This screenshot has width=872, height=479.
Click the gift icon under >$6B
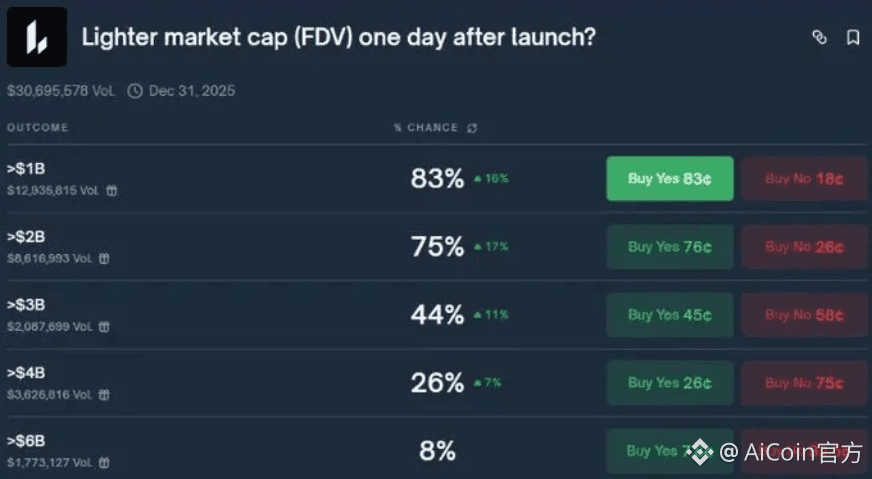[x=104, y=462]
